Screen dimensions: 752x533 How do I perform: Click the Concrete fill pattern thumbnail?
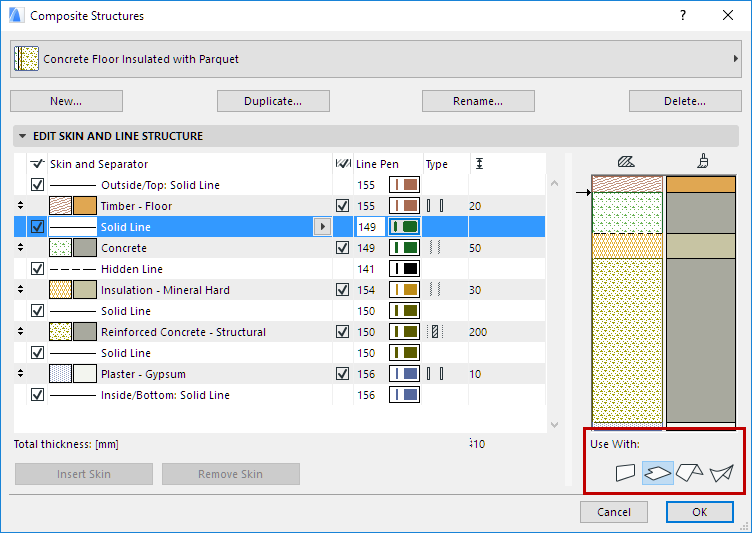[x=60, y=248]
